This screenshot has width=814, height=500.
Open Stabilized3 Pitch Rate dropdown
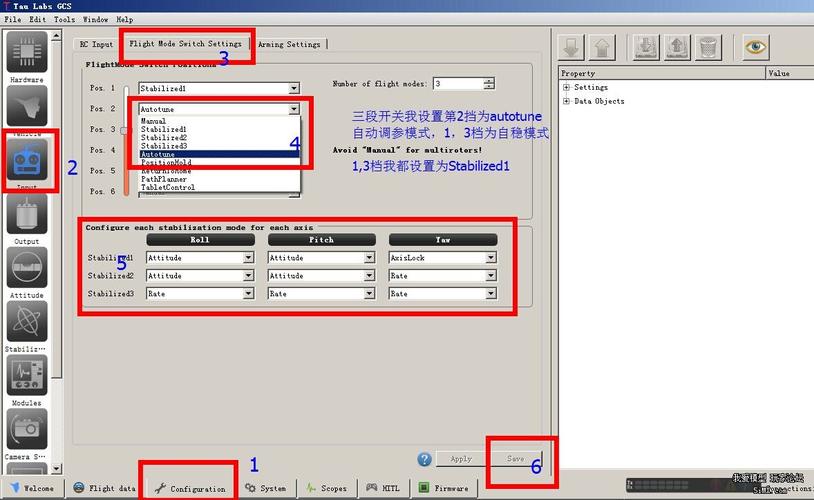click(321, 294)
